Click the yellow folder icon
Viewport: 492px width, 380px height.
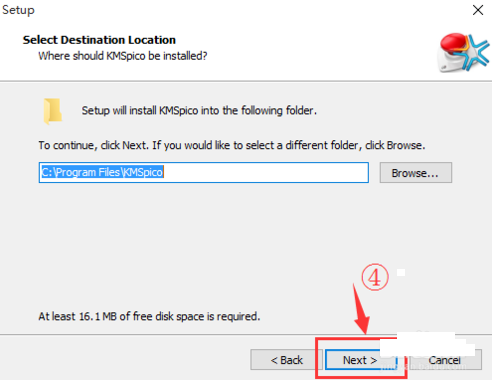[x=53, y=111]
